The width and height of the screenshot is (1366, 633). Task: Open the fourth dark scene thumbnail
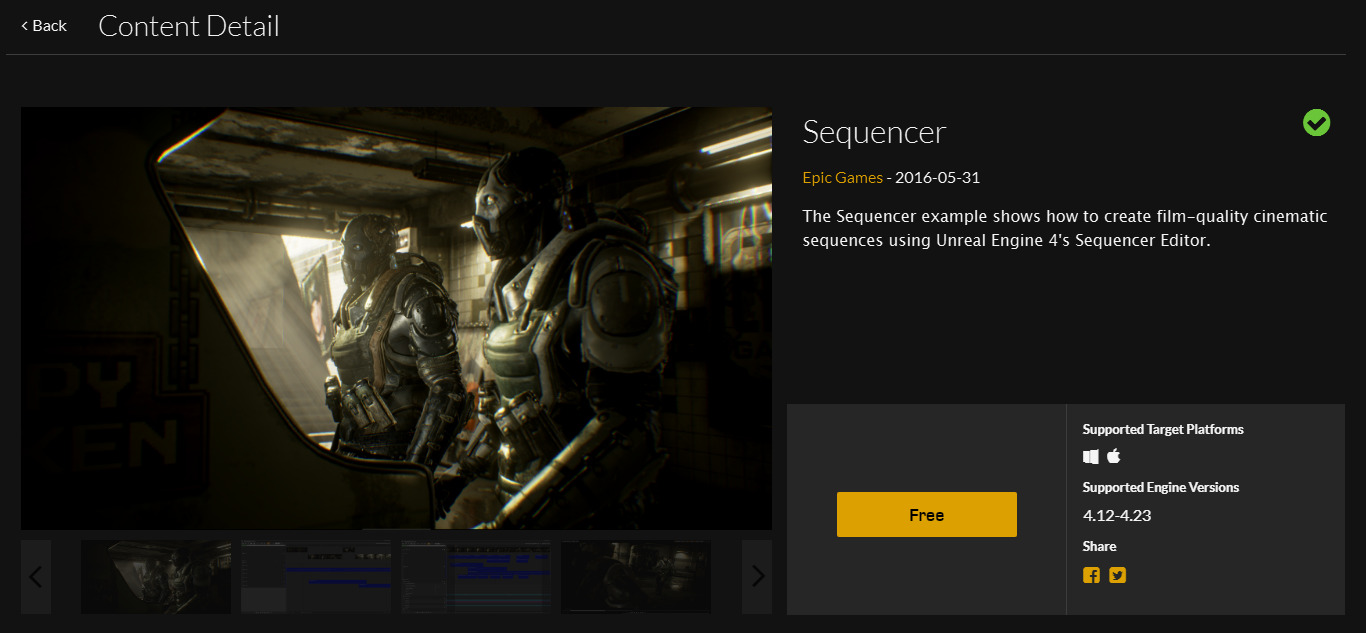coord(636,577)
